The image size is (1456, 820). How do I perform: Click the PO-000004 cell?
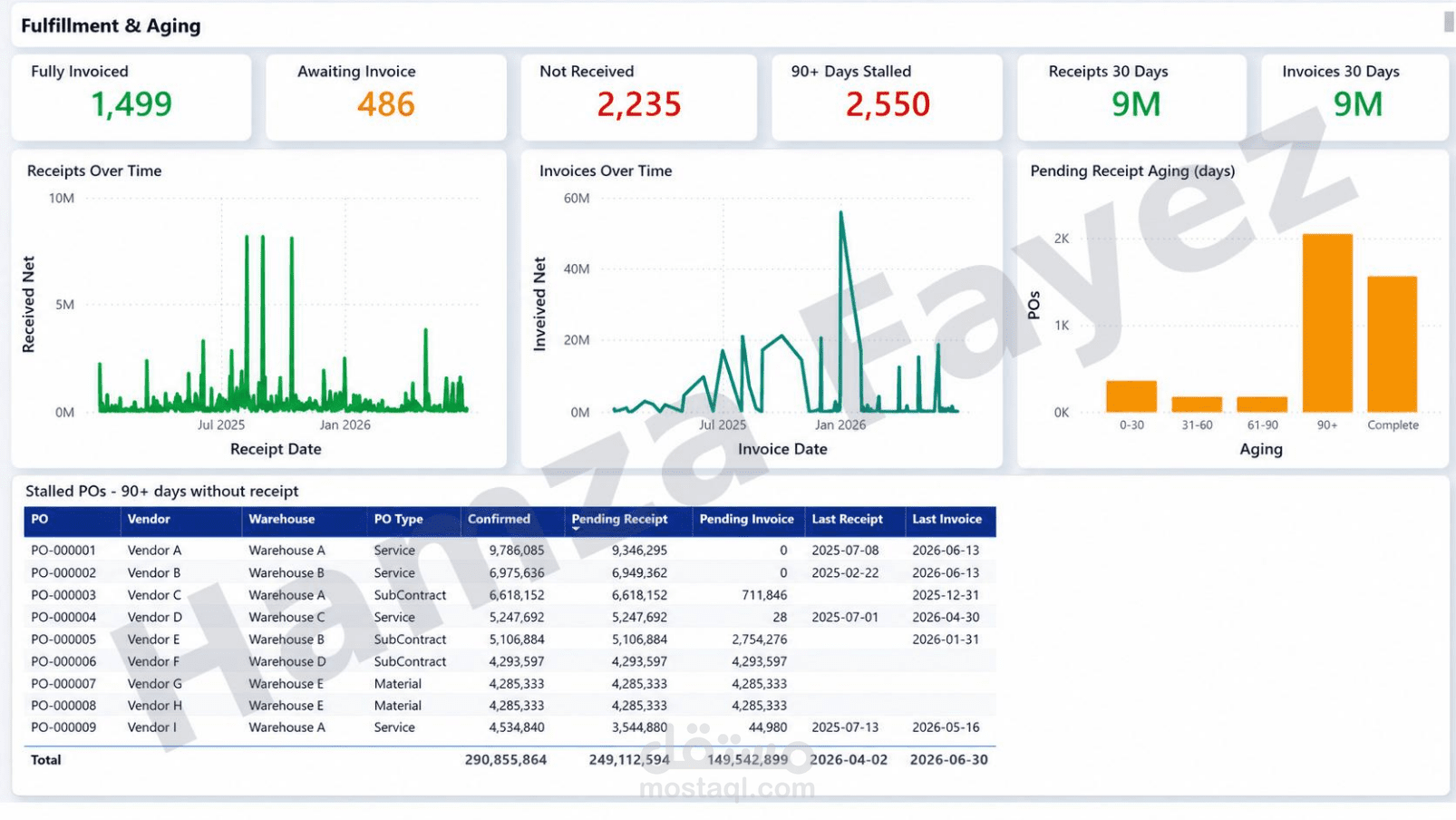[63, 617]
